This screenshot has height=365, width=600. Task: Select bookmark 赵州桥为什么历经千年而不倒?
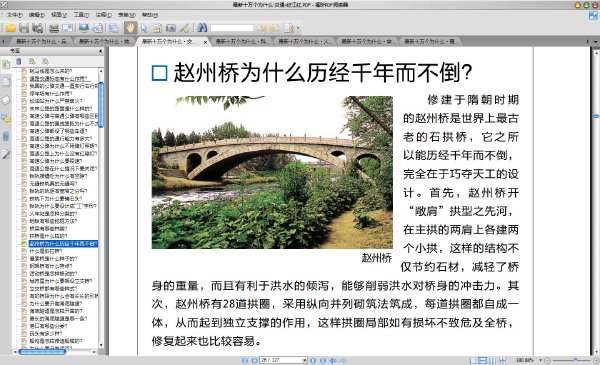64,243
